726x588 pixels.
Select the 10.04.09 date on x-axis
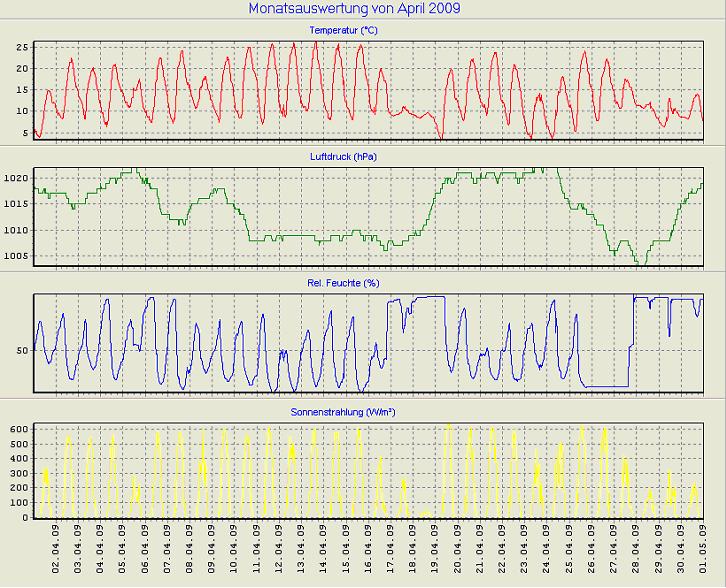tap(235, 552)
